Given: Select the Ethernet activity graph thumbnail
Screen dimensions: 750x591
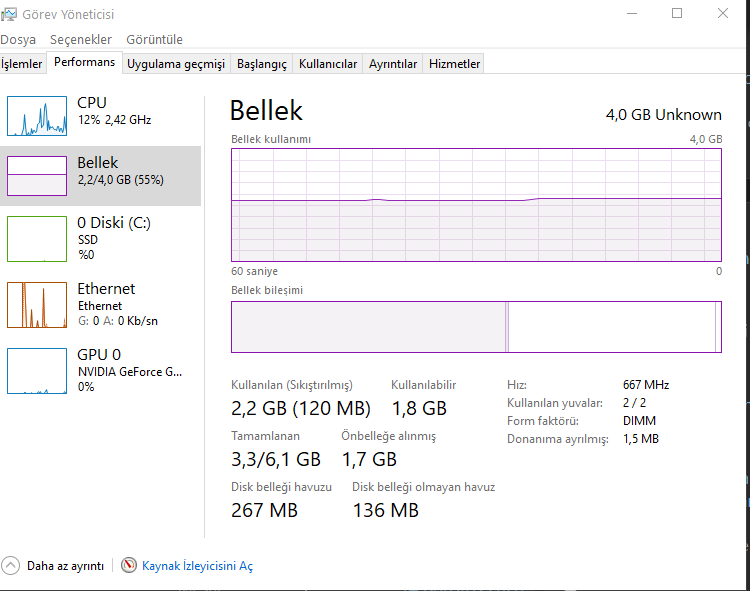Looking at the screenshot, I should point(37,304).
